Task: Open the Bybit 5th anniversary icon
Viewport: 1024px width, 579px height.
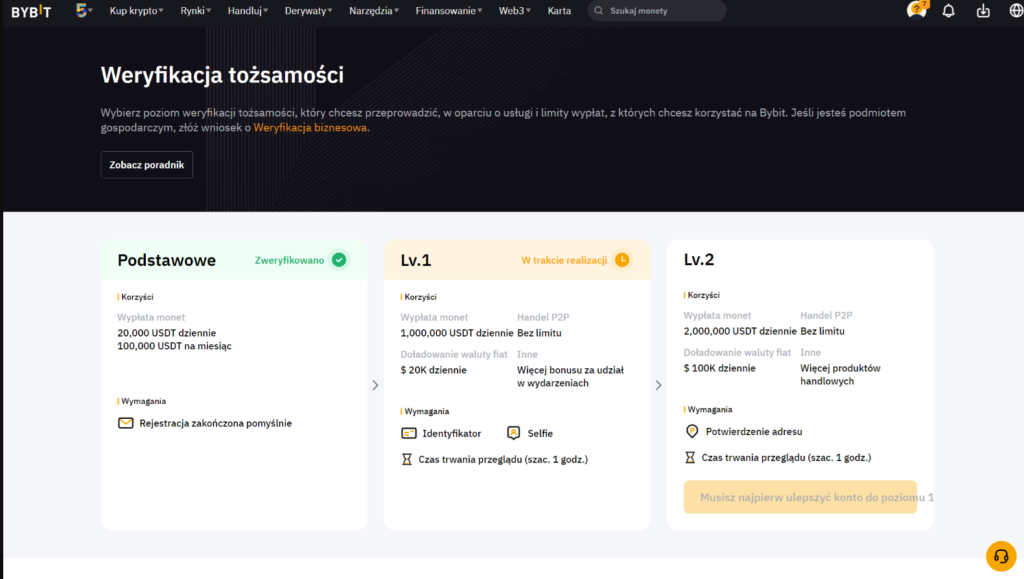Action: 84,11
